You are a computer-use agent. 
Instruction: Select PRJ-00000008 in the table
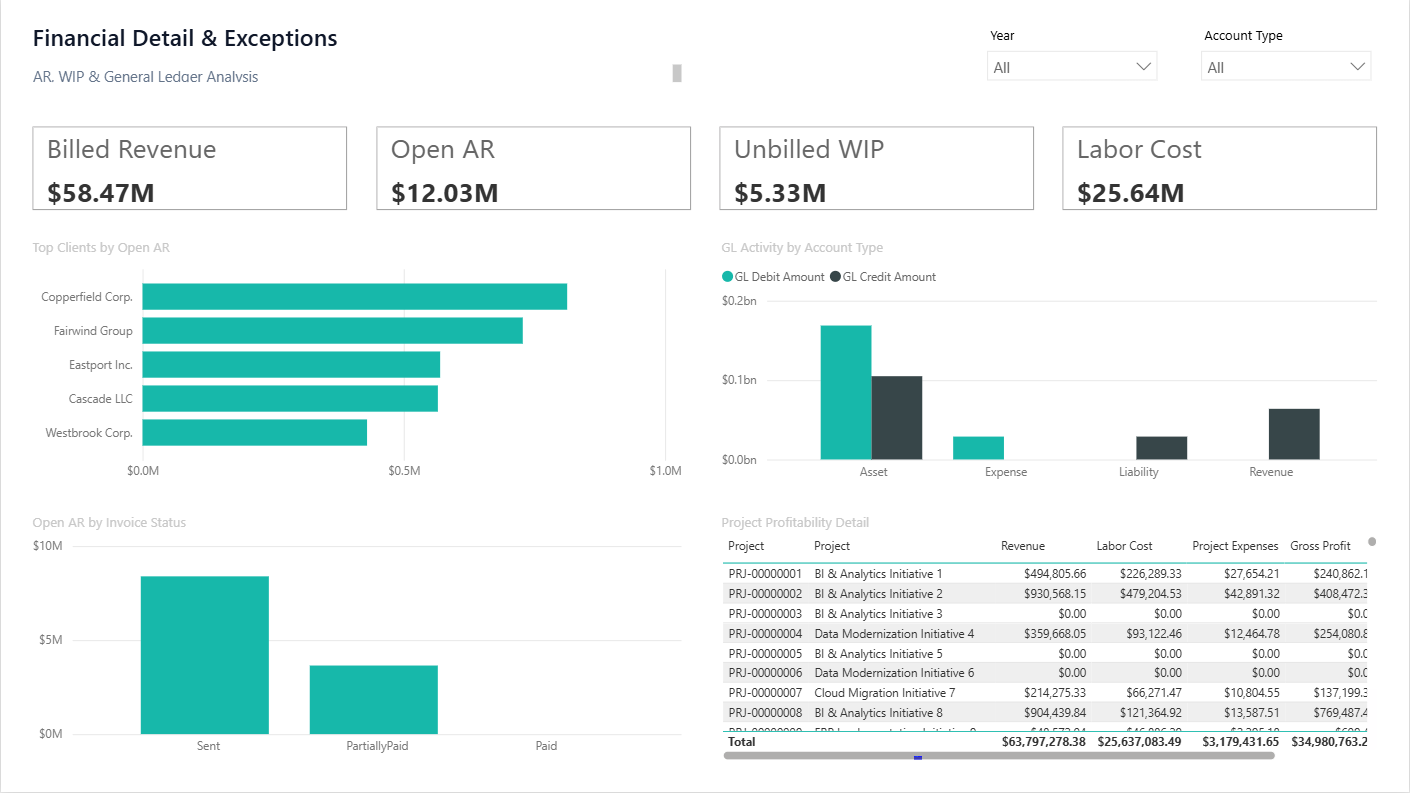[765, 713]
